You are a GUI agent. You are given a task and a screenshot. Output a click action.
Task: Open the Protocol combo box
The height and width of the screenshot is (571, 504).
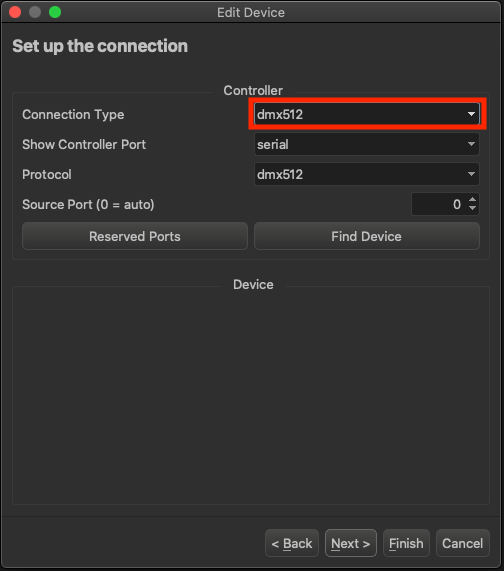[x=367, y=174]
